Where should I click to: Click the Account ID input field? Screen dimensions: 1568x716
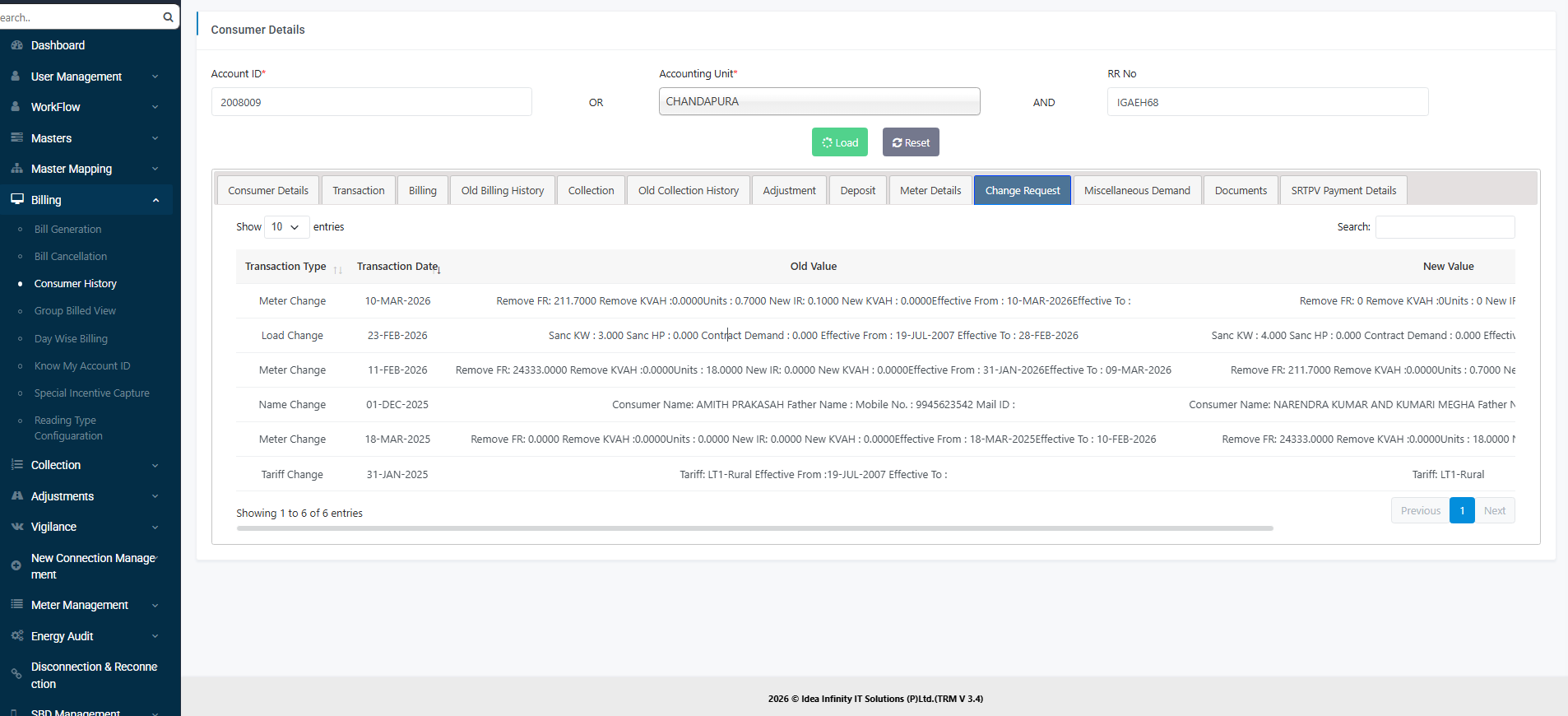pyautogui.click(x=372, y=102)
